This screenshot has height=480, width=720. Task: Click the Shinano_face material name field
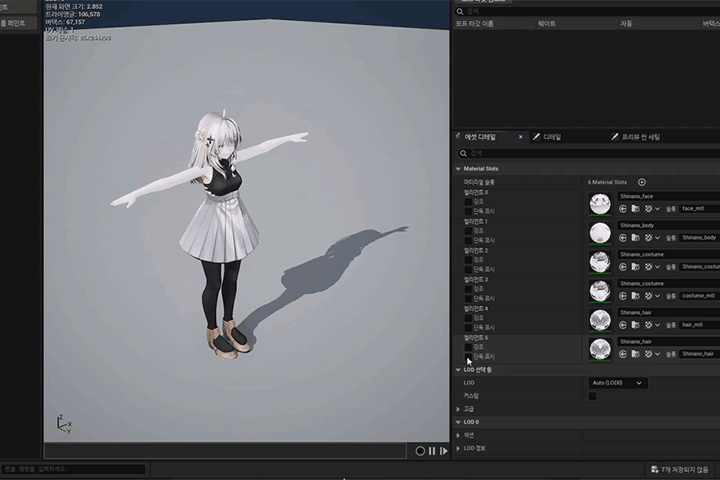tap(668, 196)
